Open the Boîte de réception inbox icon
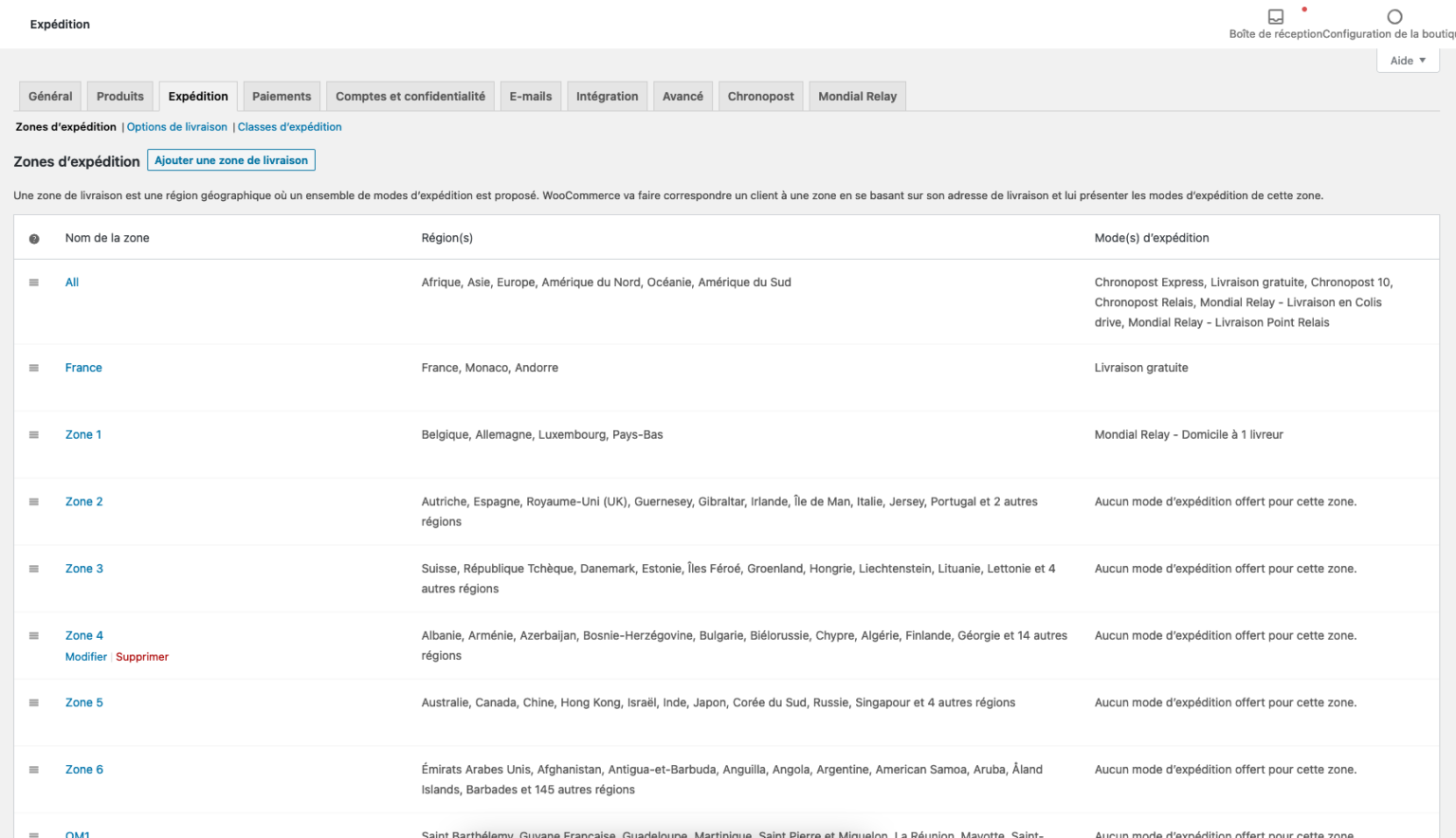This screenshot has height=838, width=1456. pos(1275,17)
